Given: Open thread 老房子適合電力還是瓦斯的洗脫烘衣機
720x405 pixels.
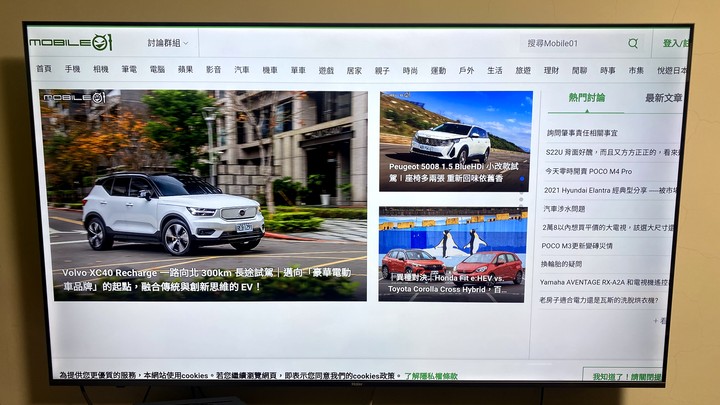Looking at the screenshot, I should 599,300.
